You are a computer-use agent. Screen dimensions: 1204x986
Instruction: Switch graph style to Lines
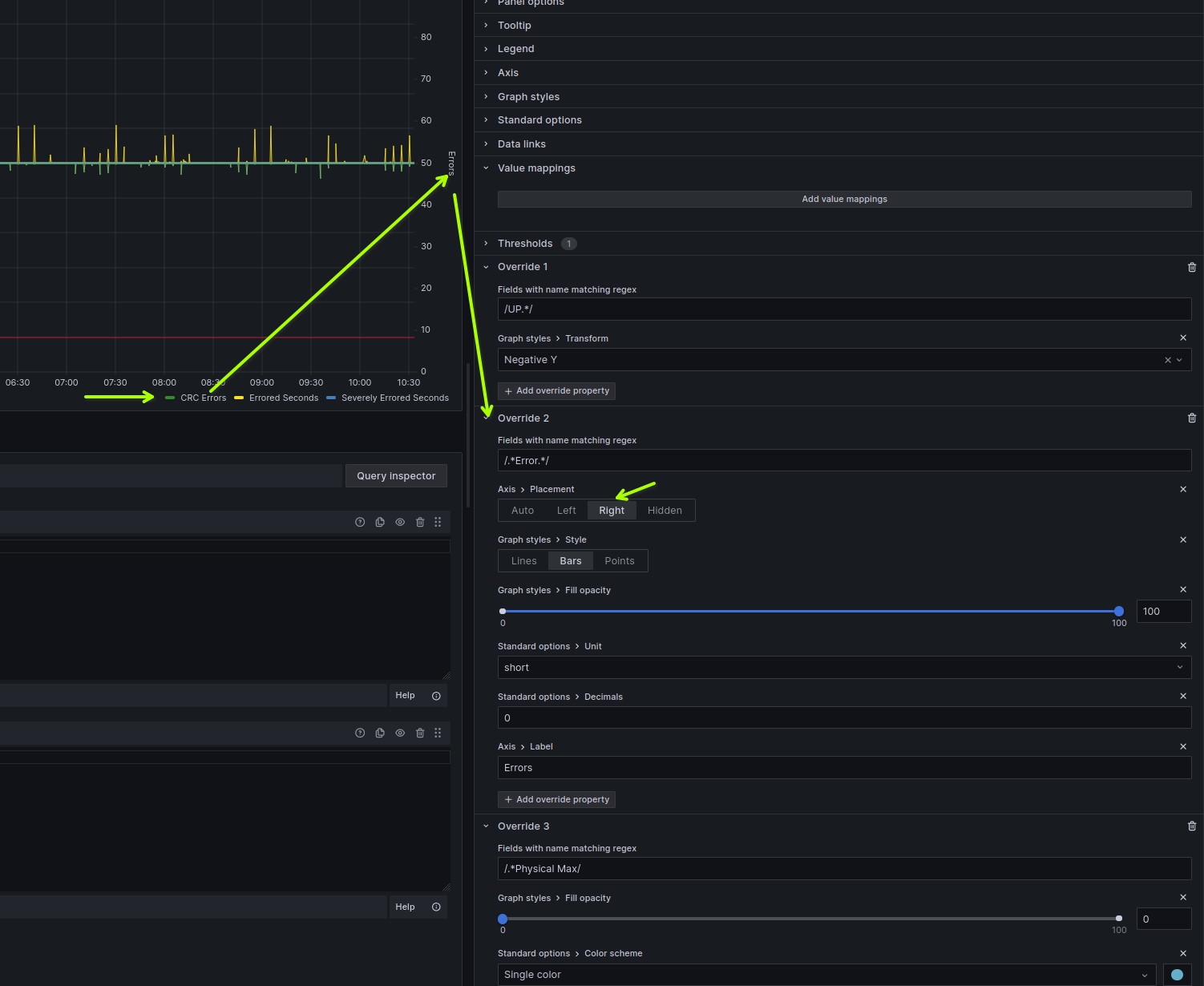(x=523, y=561)
